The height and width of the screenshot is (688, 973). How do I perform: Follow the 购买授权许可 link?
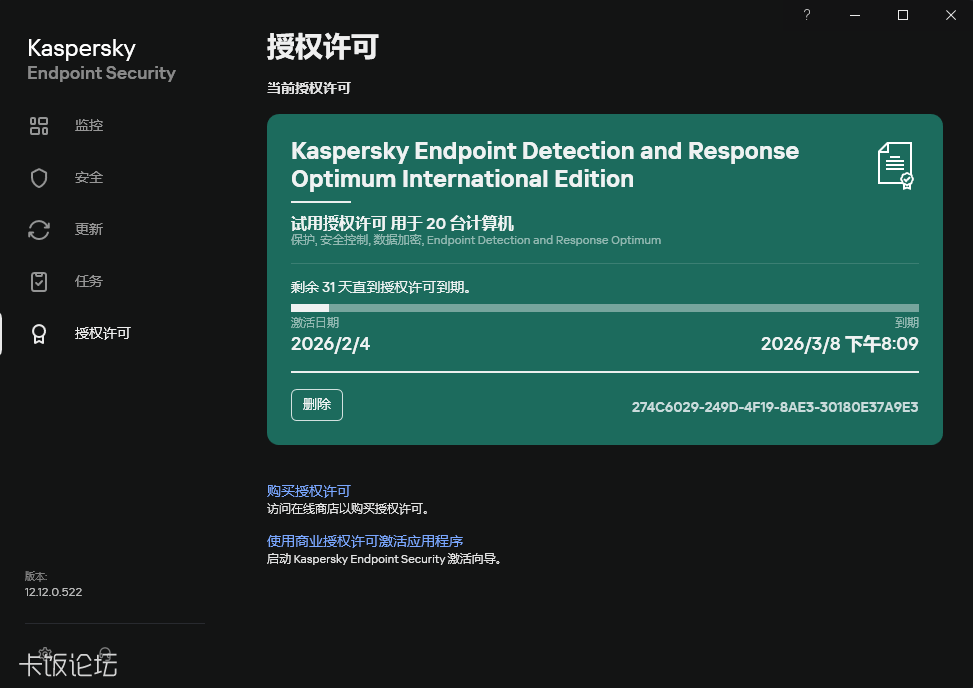[x=308, y=491]
